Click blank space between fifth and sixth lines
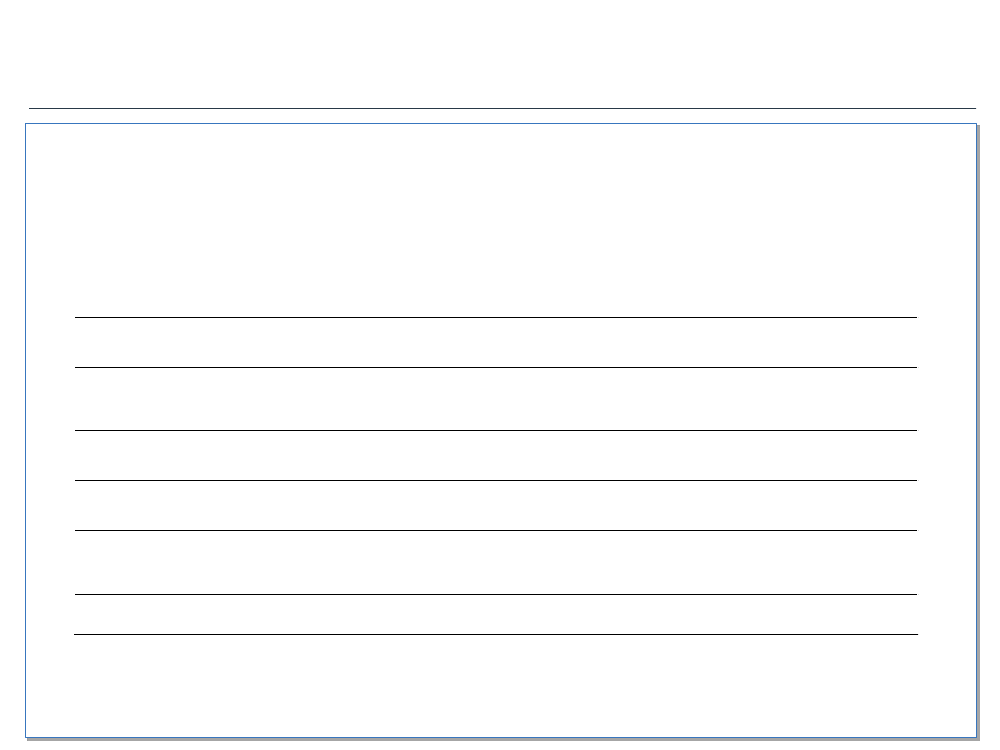 coord(496,562)
